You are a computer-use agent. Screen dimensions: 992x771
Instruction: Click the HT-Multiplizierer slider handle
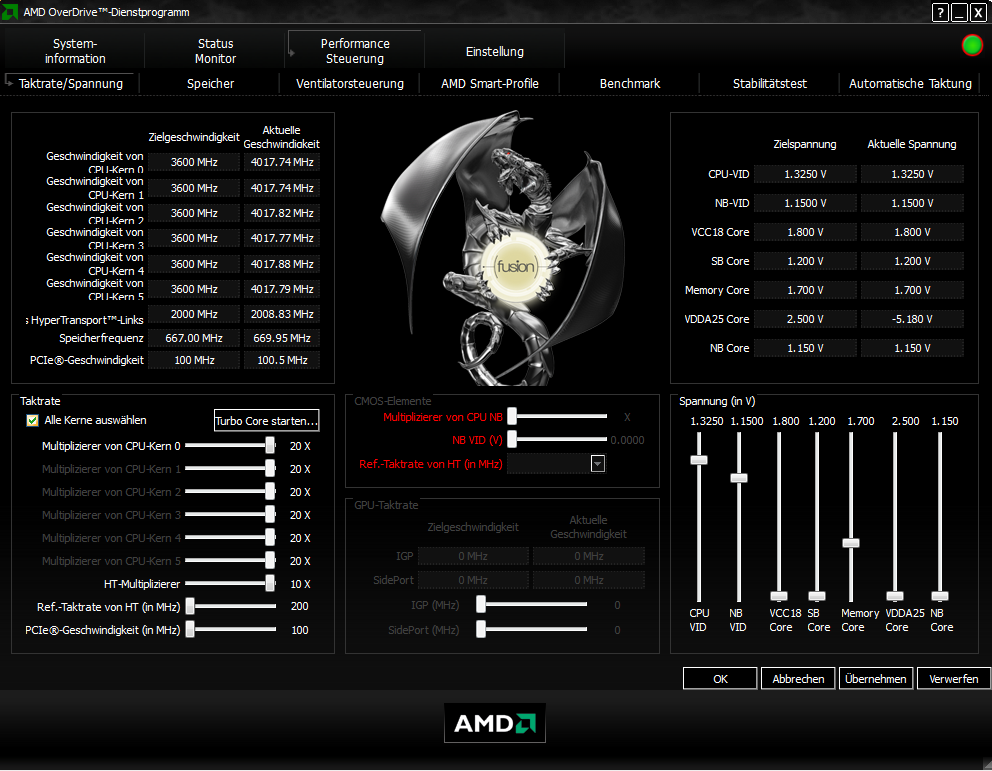(270, 583)
